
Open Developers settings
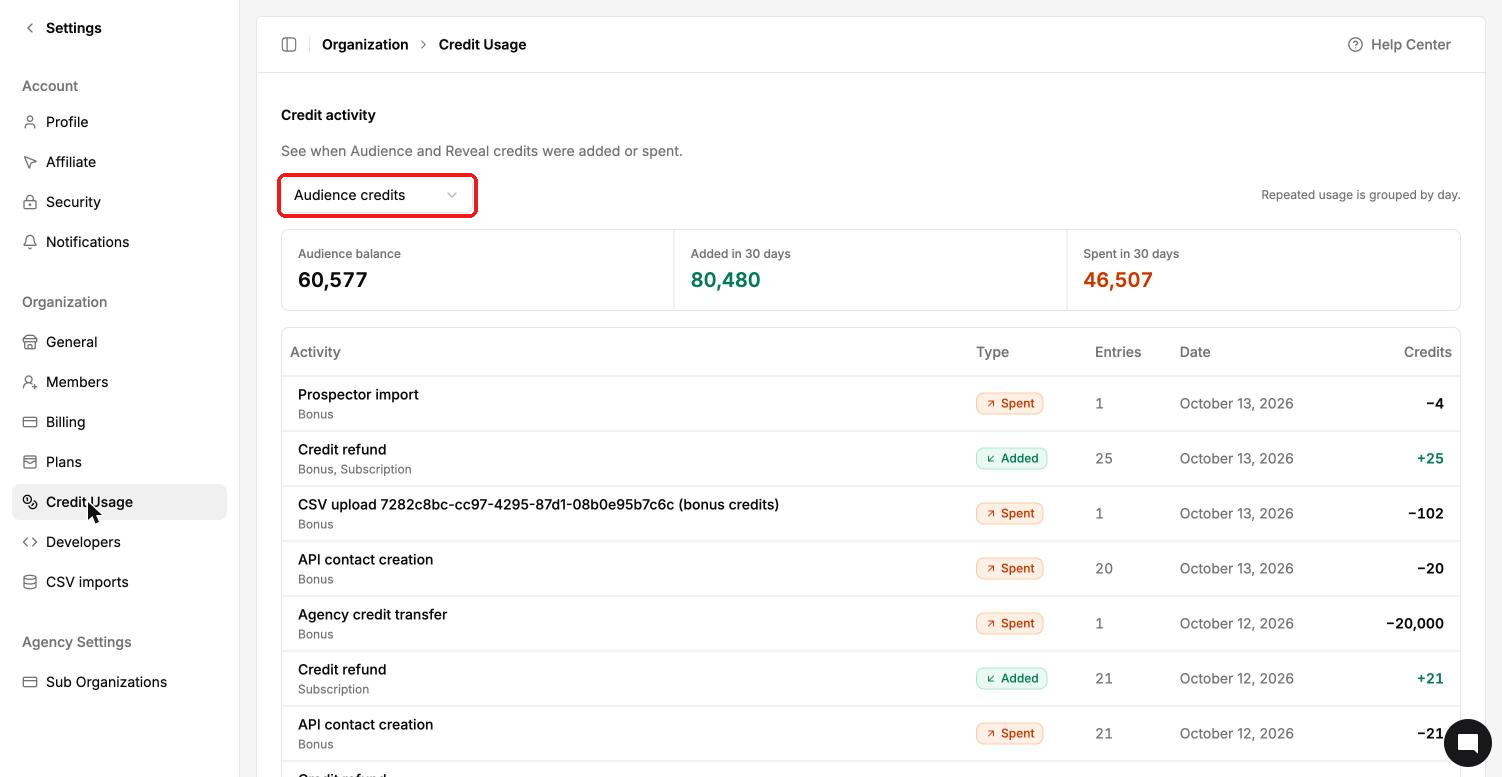point(119,542)
